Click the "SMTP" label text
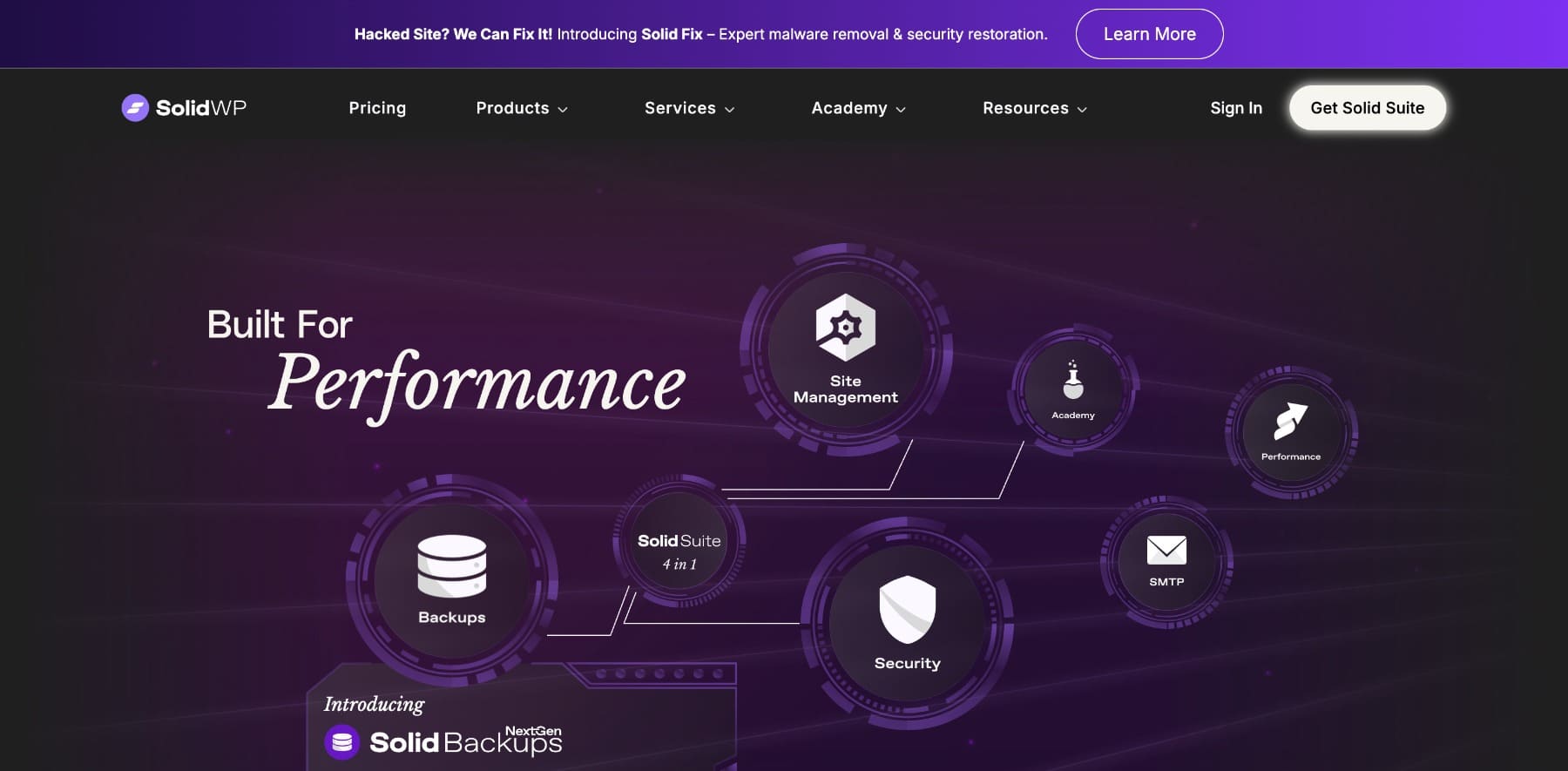 coord(1166,582)
